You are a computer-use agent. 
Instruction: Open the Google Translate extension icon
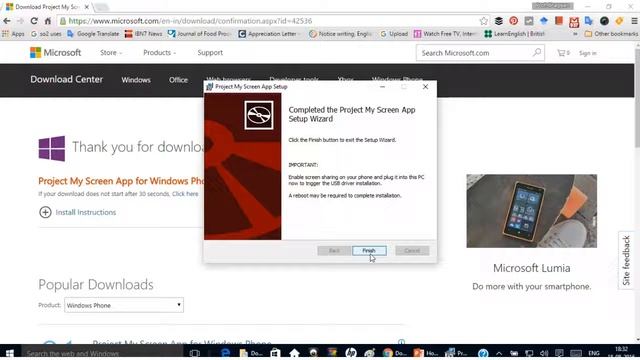coord(589,21)
